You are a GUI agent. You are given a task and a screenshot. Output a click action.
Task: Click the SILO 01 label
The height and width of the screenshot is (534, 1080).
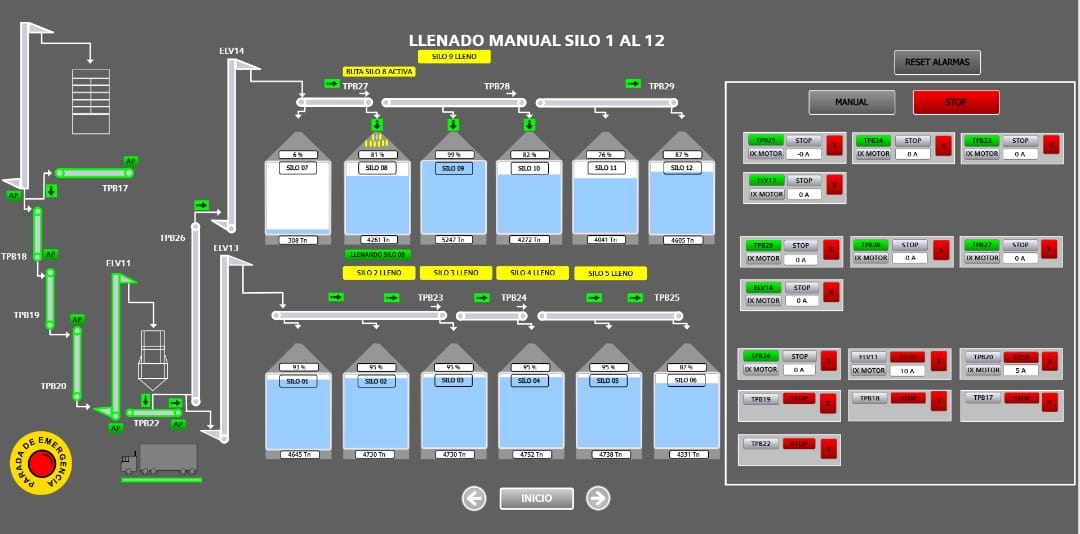(x=298, y=382)
